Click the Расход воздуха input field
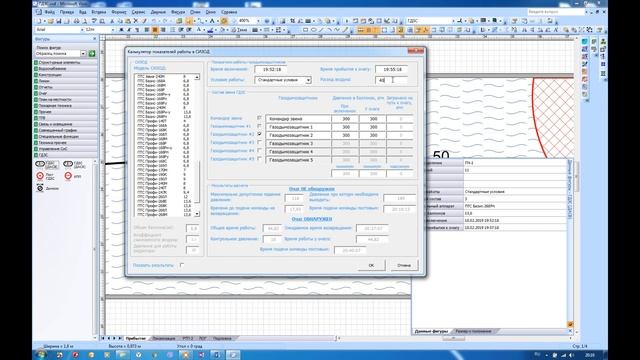 tap(391, 80)
